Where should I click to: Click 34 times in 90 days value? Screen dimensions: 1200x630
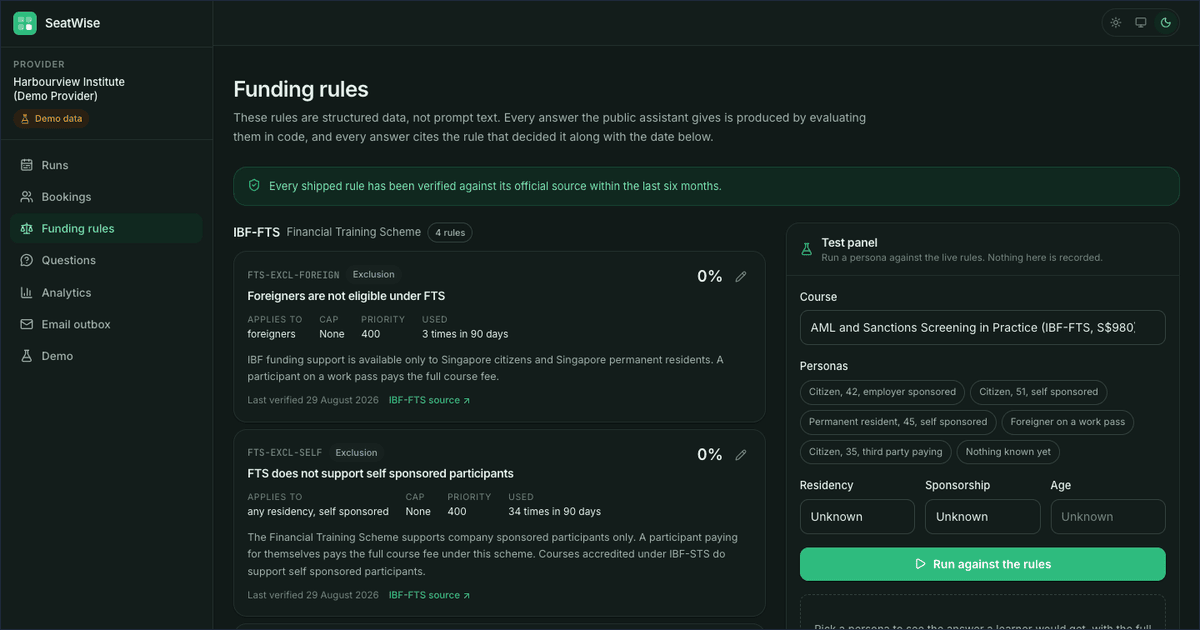(555, 511)
